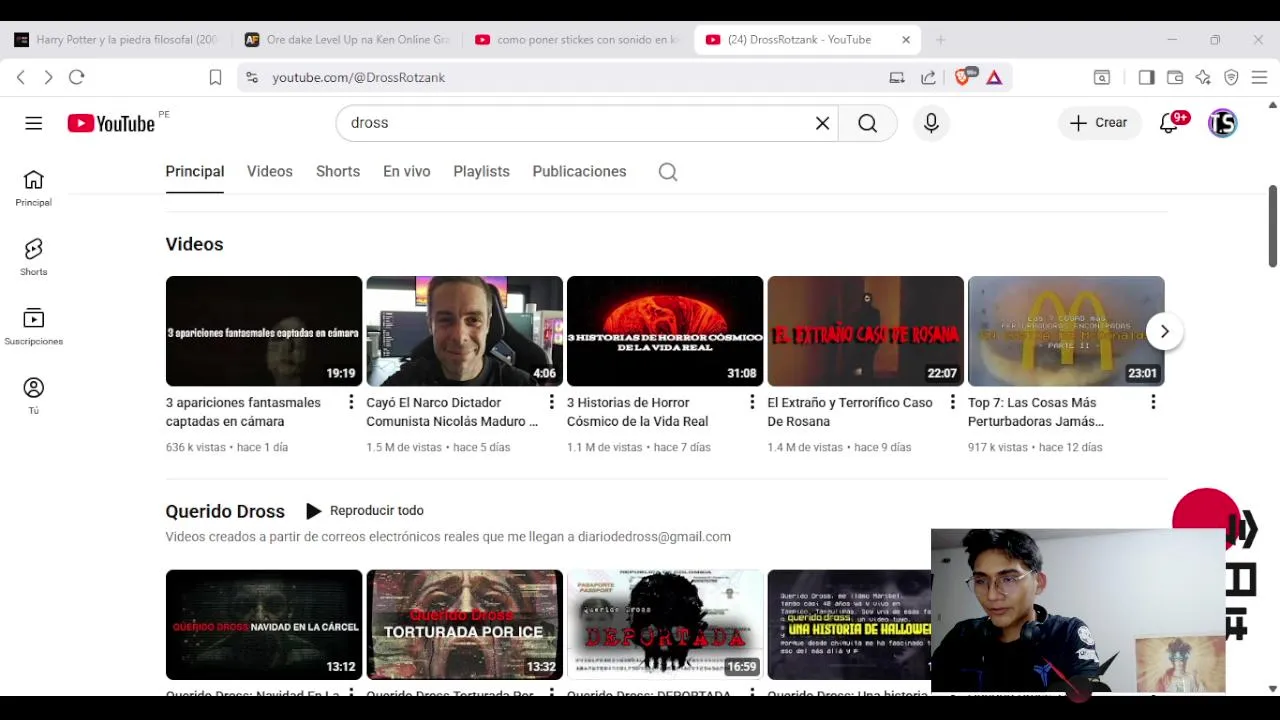Click title 3 Historias de Horror Cósmico

pyautogui.click(x=637, y=412)
